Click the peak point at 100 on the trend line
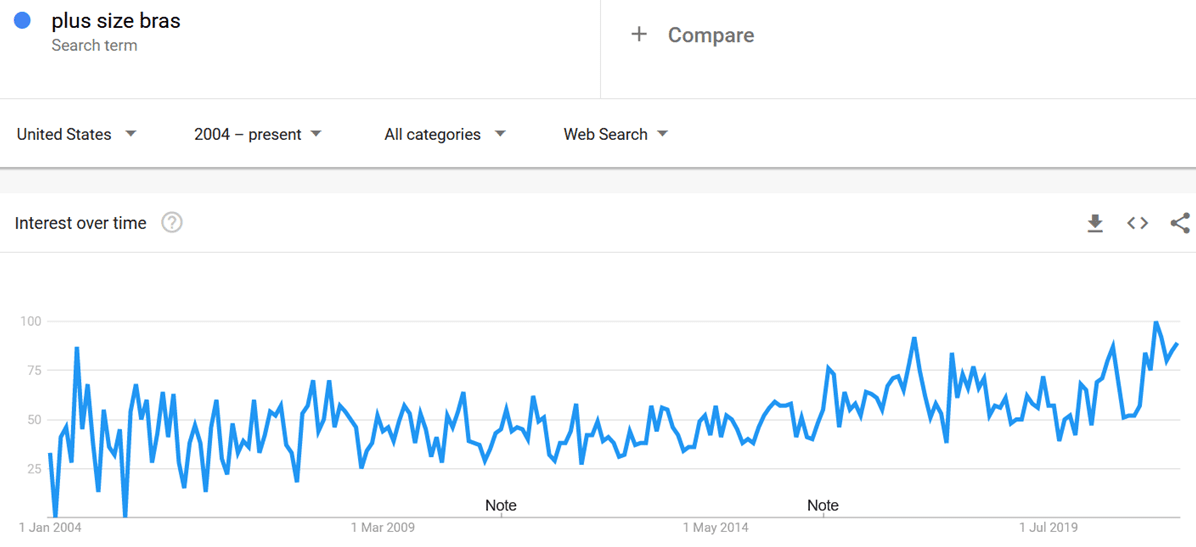This screenshot has height=547, width=1196. pos(1156,322)
